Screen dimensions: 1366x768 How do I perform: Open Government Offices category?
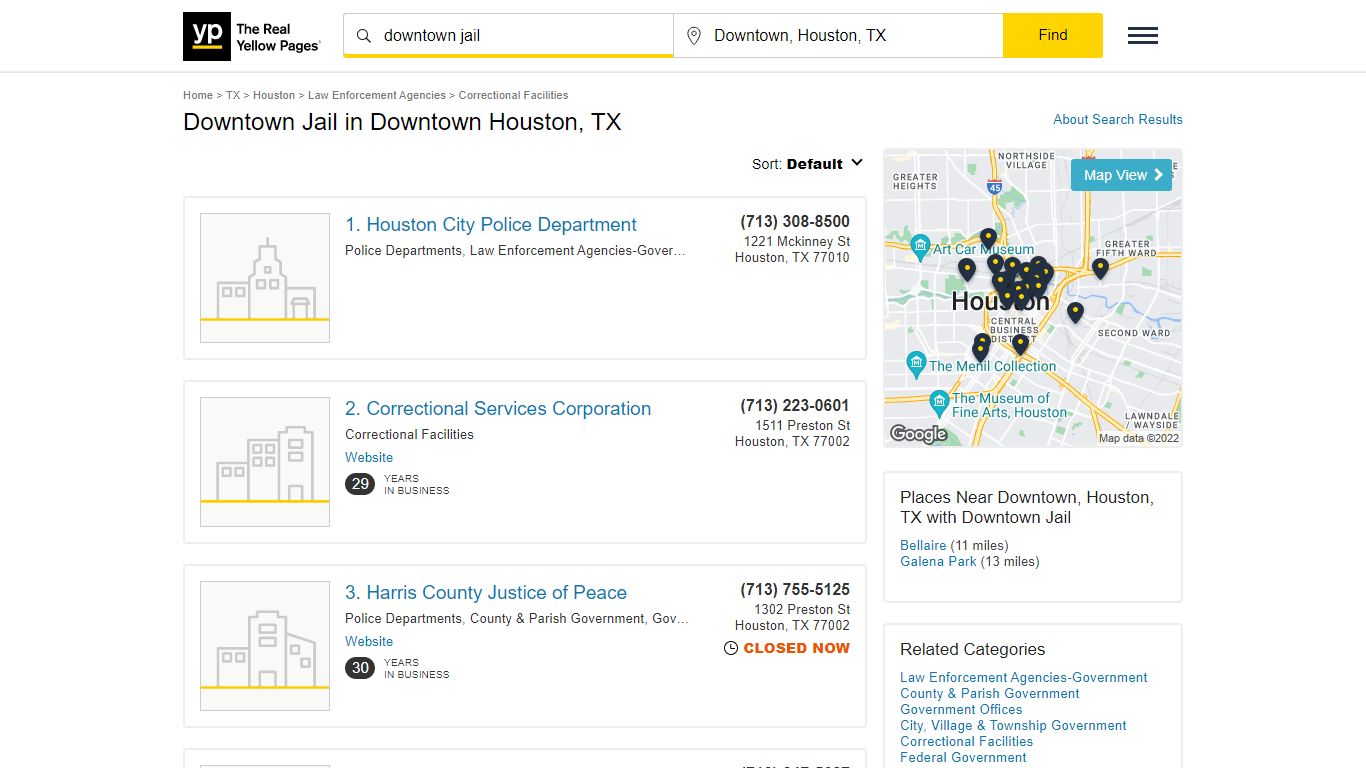[961, 709]
